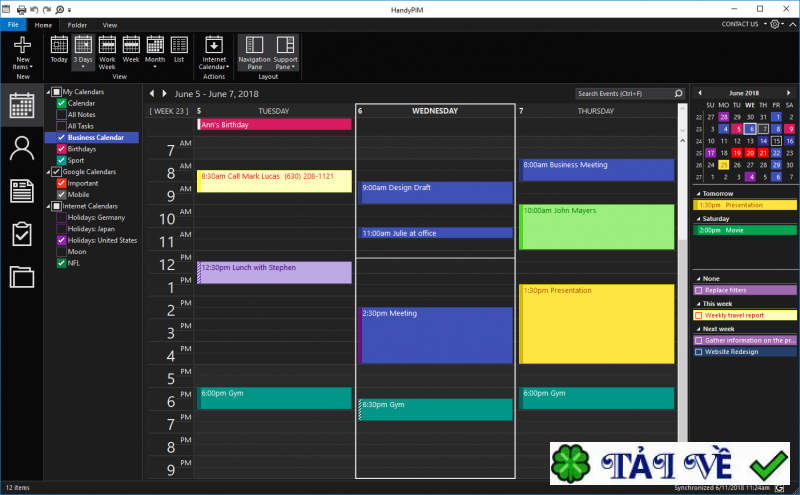Toggle the NFL calendar checkbox
The height and width of the screenshot is (495, 800).
[61, 263]
